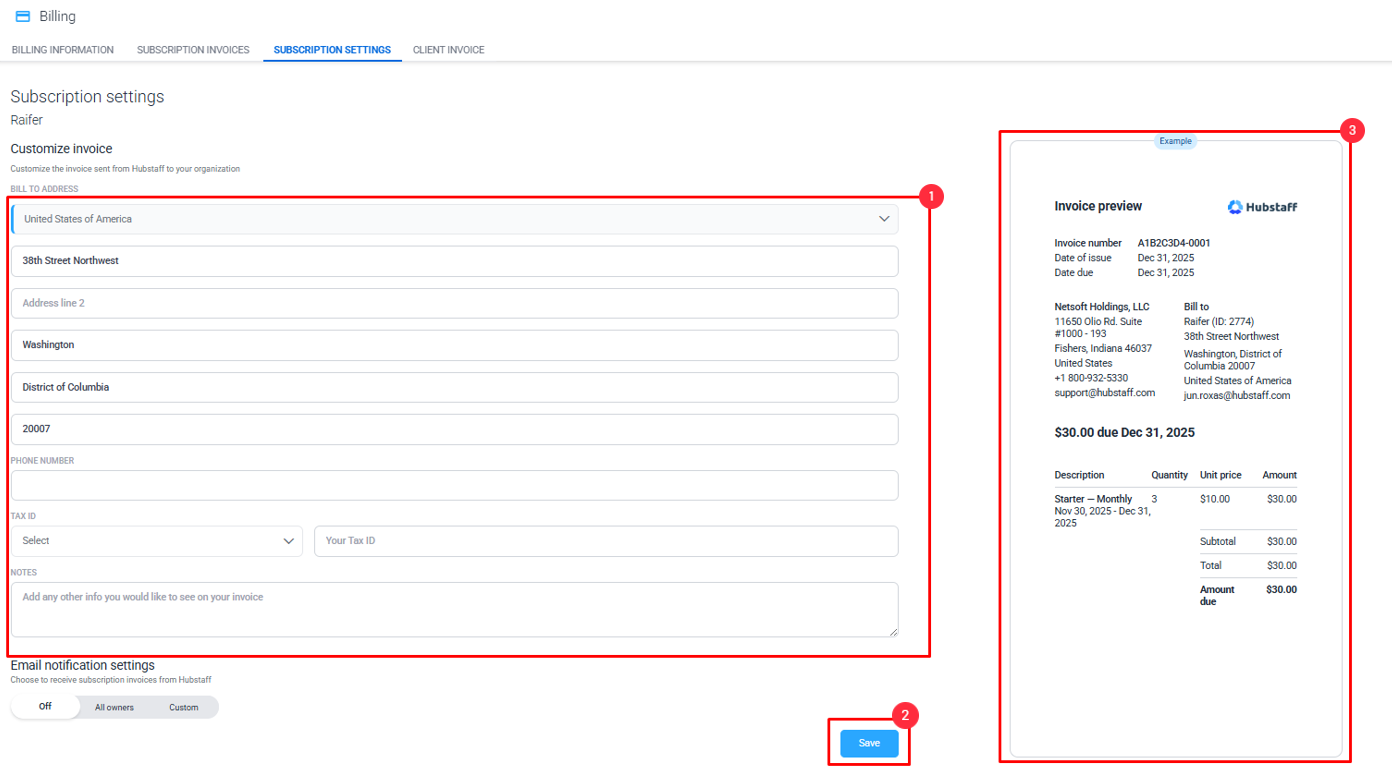The width and height of the screenshot is (1392, 778).
Task: Open the Billing Information tab
Action: [63, 50]
